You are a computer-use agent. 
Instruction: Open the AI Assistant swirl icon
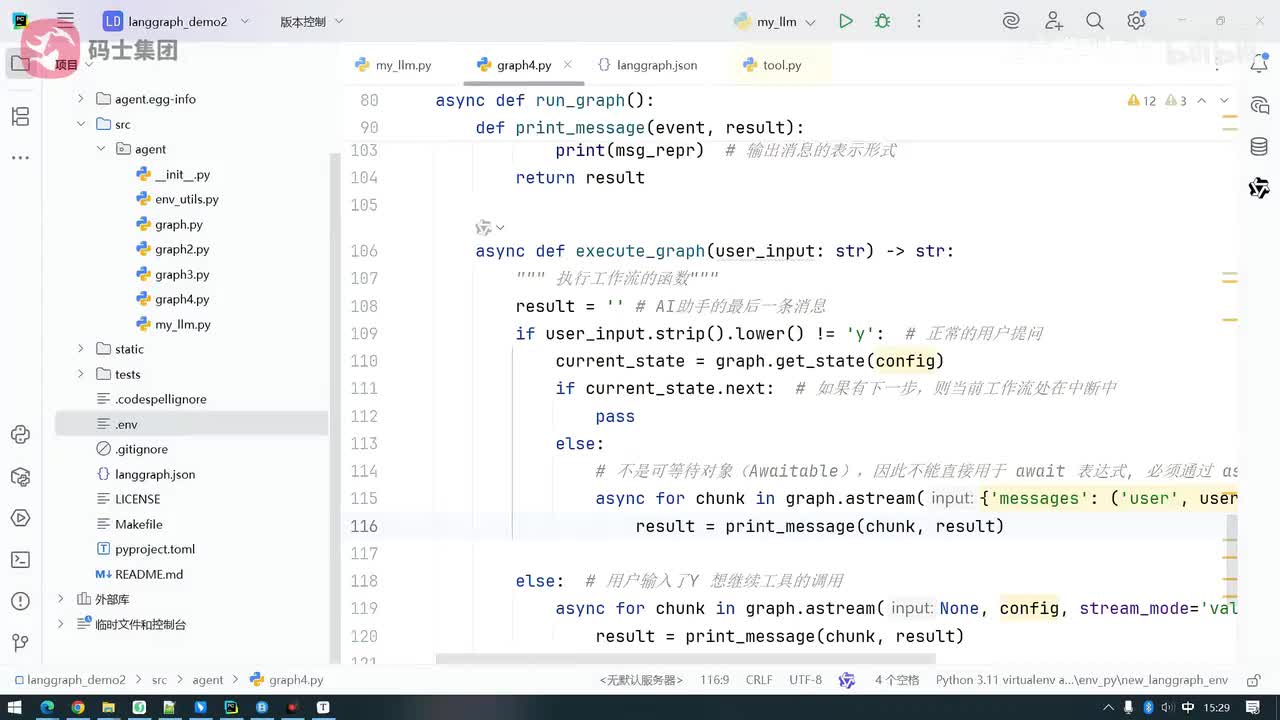tap(1011, 21)
